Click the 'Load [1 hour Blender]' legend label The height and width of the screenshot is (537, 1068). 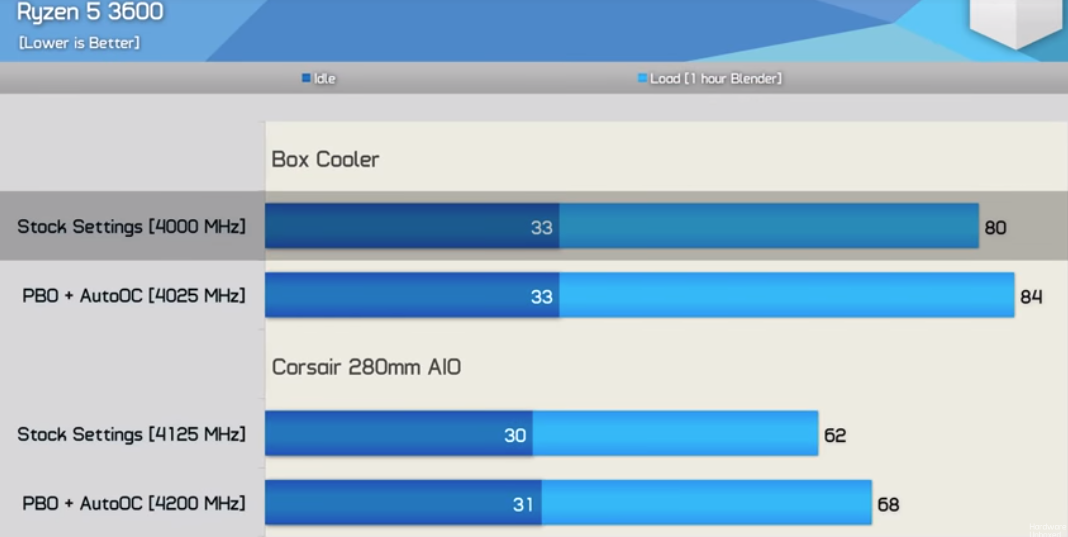(716, 78)
